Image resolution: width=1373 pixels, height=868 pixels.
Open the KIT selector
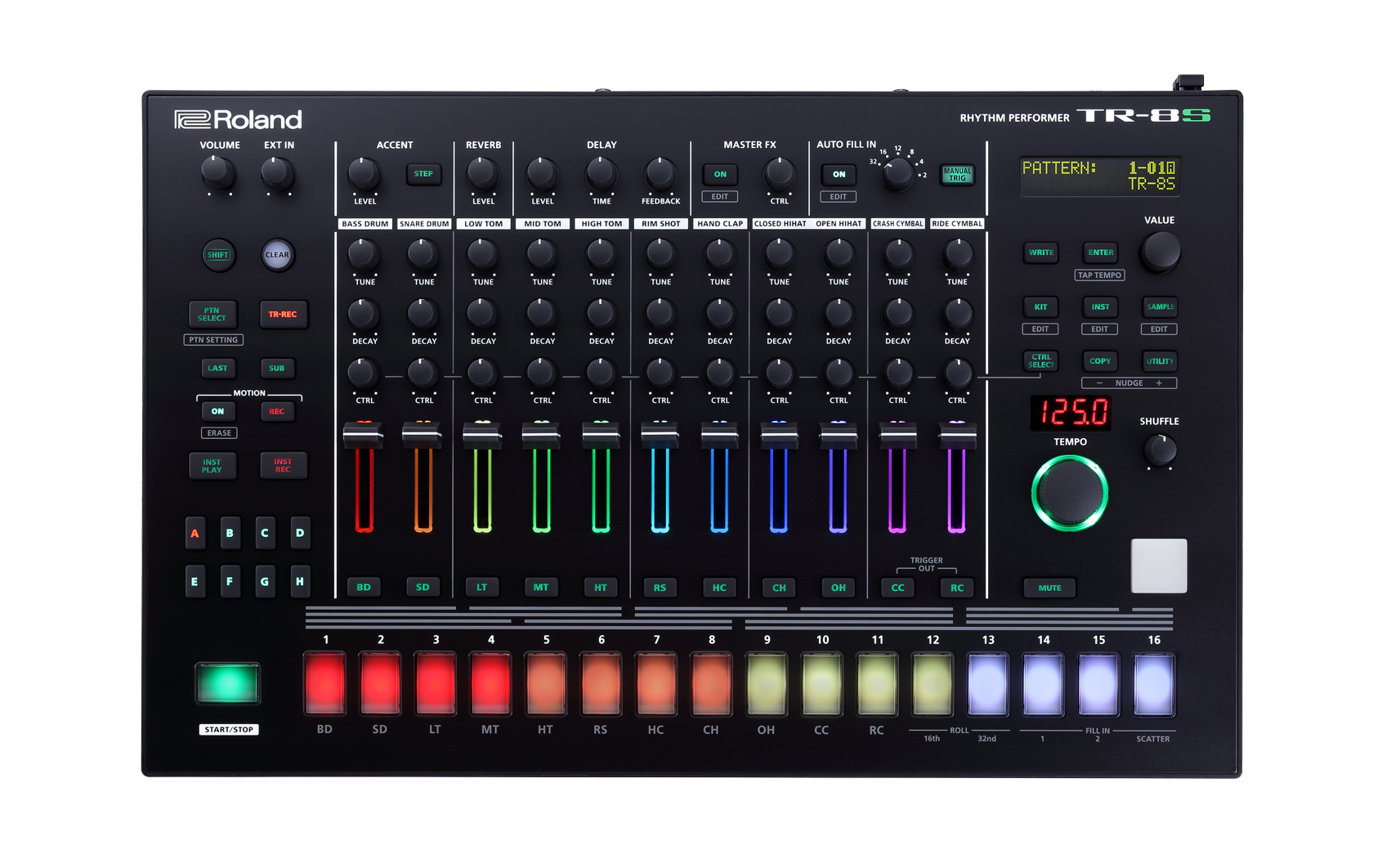(x=1040, y=307)
